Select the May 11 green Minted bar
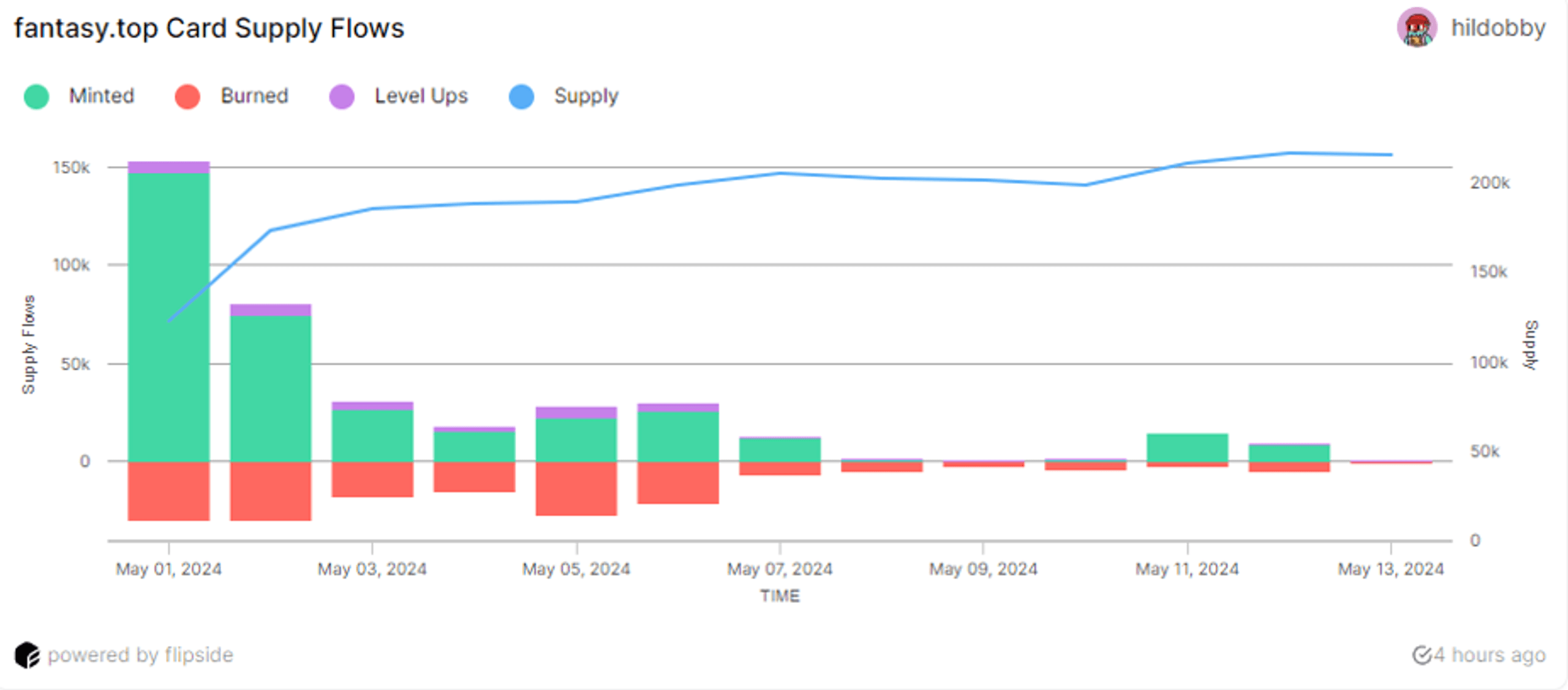Viewport: 1568px width, 690px height. [1187, 447]
